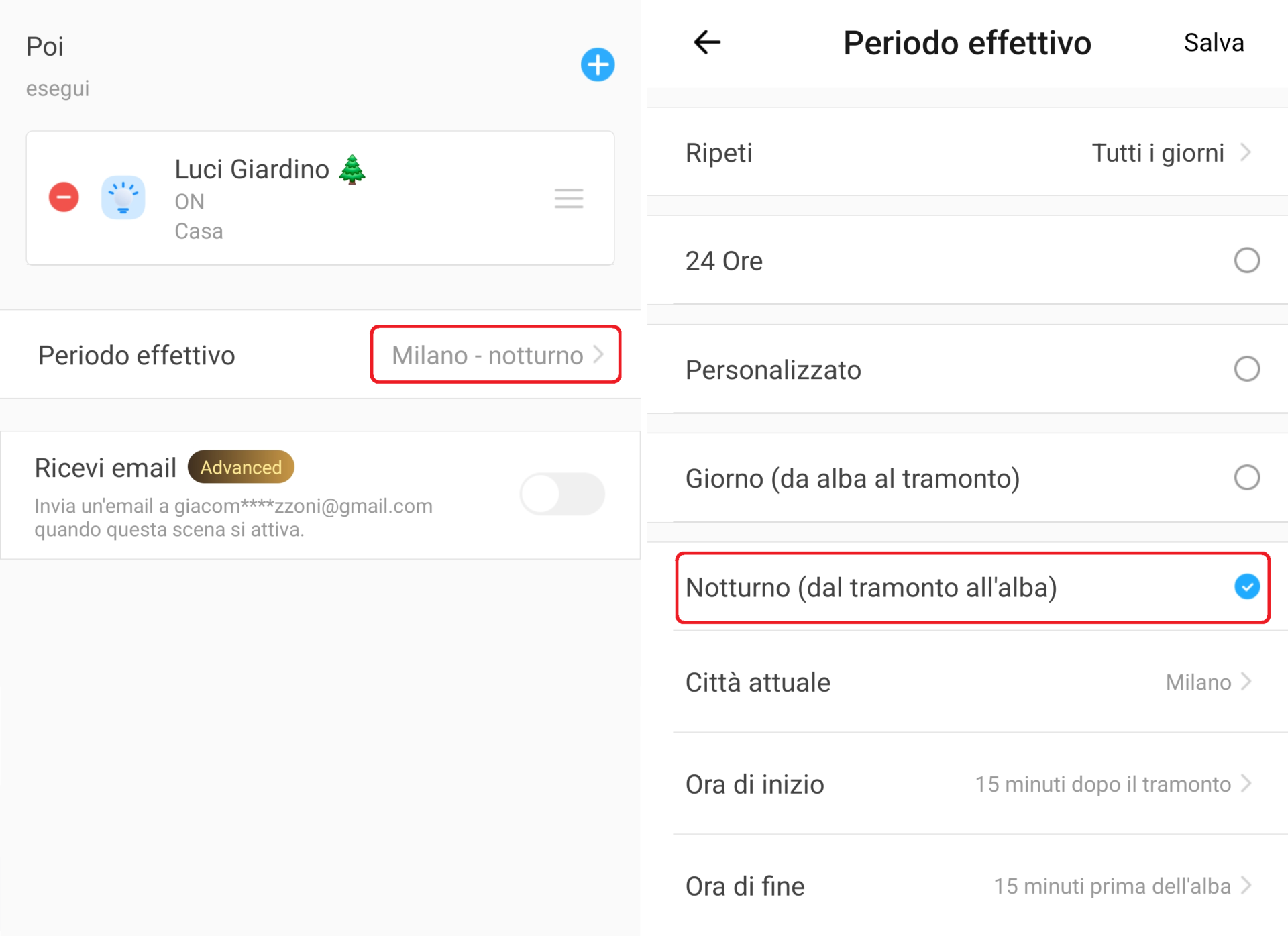The height and width of the screenshot is (936, 1288).
Task: Open Periodo effettivo 'Milano - notturno' setting
Action: coord(496,355)
